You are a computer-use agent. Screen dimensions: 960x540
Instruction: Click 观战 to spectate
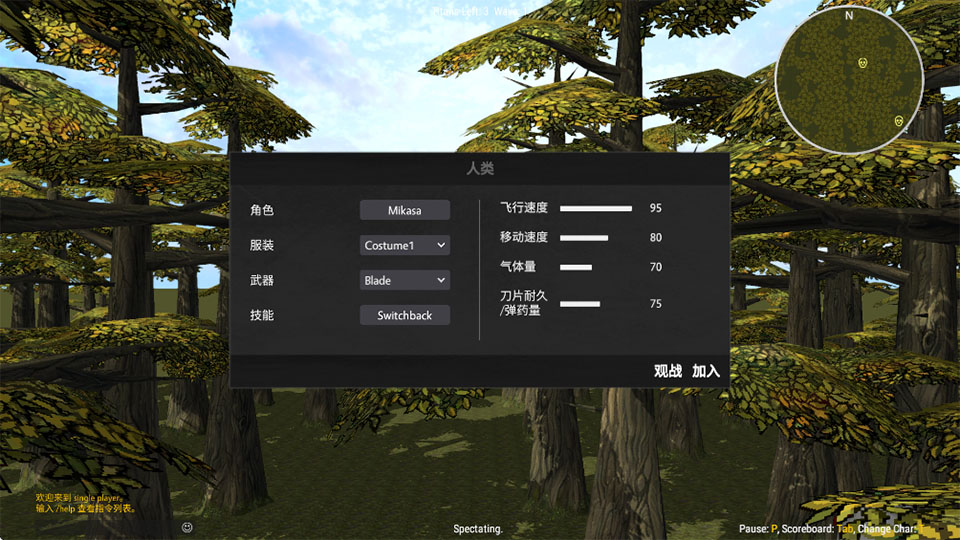click(667, 371)
